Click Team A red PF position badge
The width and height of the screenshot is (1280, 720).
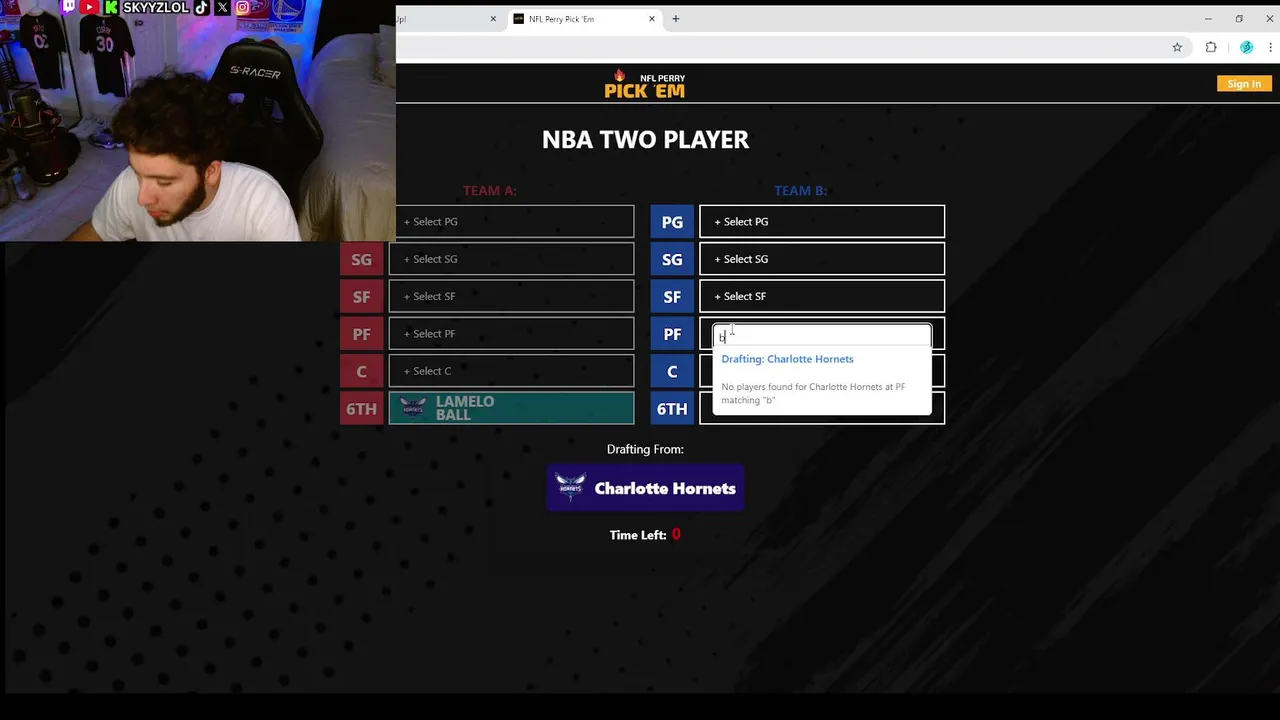[x=361, y=334]
